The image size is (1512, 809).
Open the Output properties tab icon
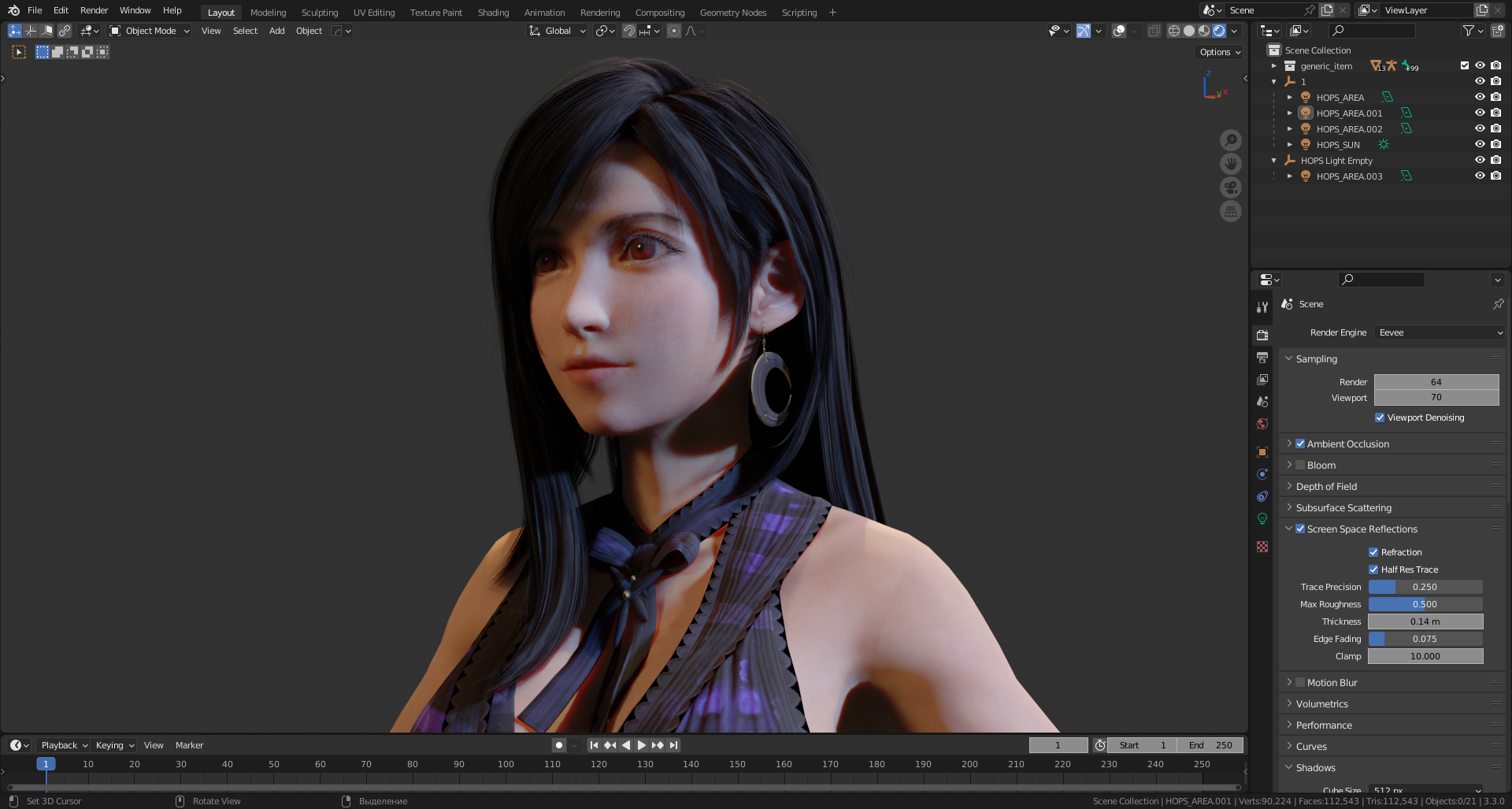(x=1262, y=358)
